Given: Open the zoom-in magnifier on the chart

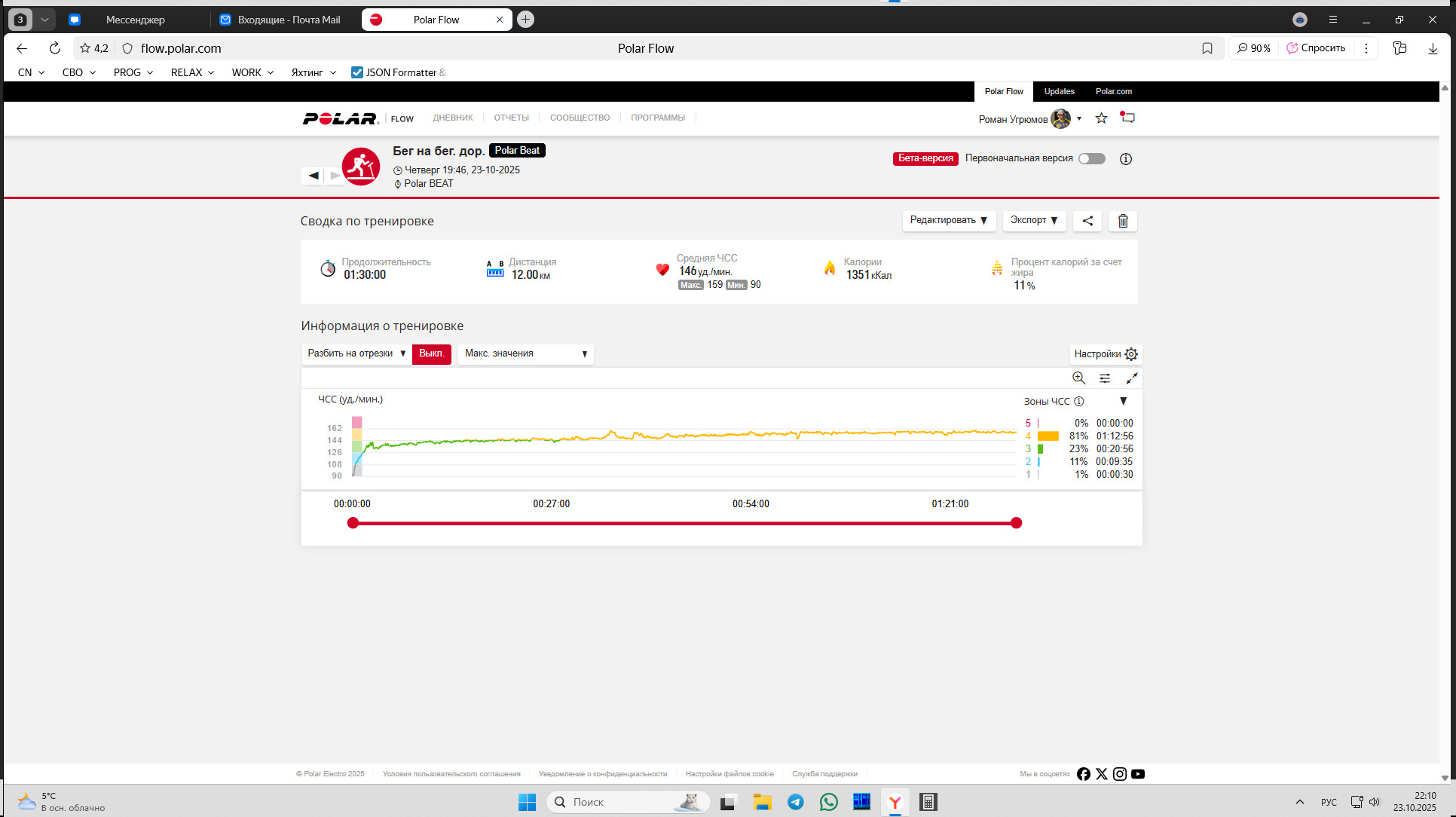Looking at the screenshot, I should (1078, 378).
